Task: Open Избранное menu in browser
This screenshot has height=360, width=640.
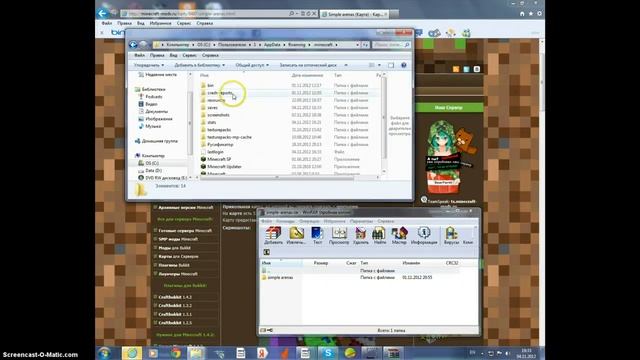Action: [160, 23]
